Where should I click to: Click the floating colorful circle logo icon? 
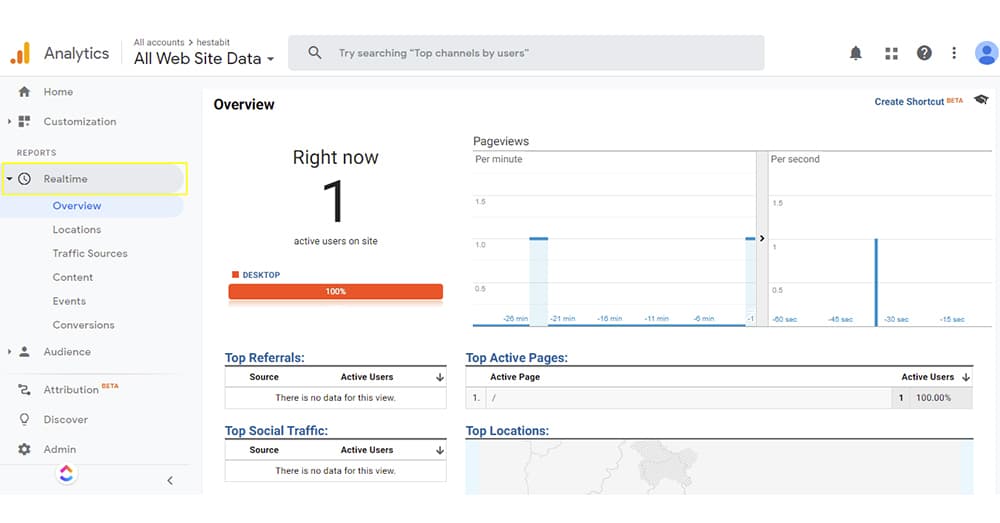coord(66,474)
